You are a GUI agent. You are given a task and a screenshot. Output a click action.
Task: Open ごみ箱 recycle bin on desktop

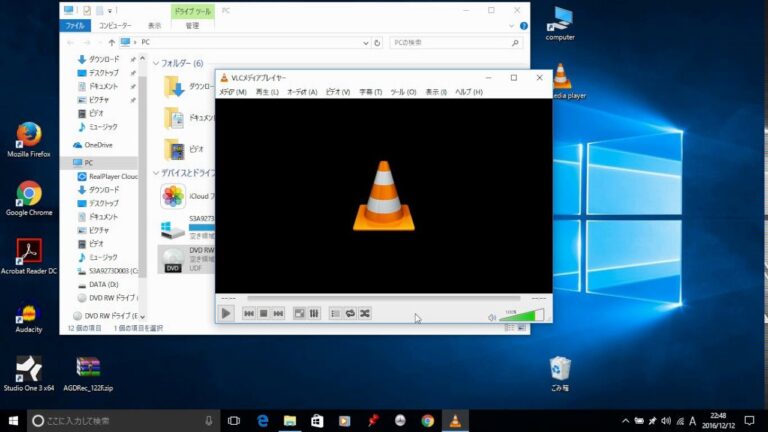pos(560,373)
